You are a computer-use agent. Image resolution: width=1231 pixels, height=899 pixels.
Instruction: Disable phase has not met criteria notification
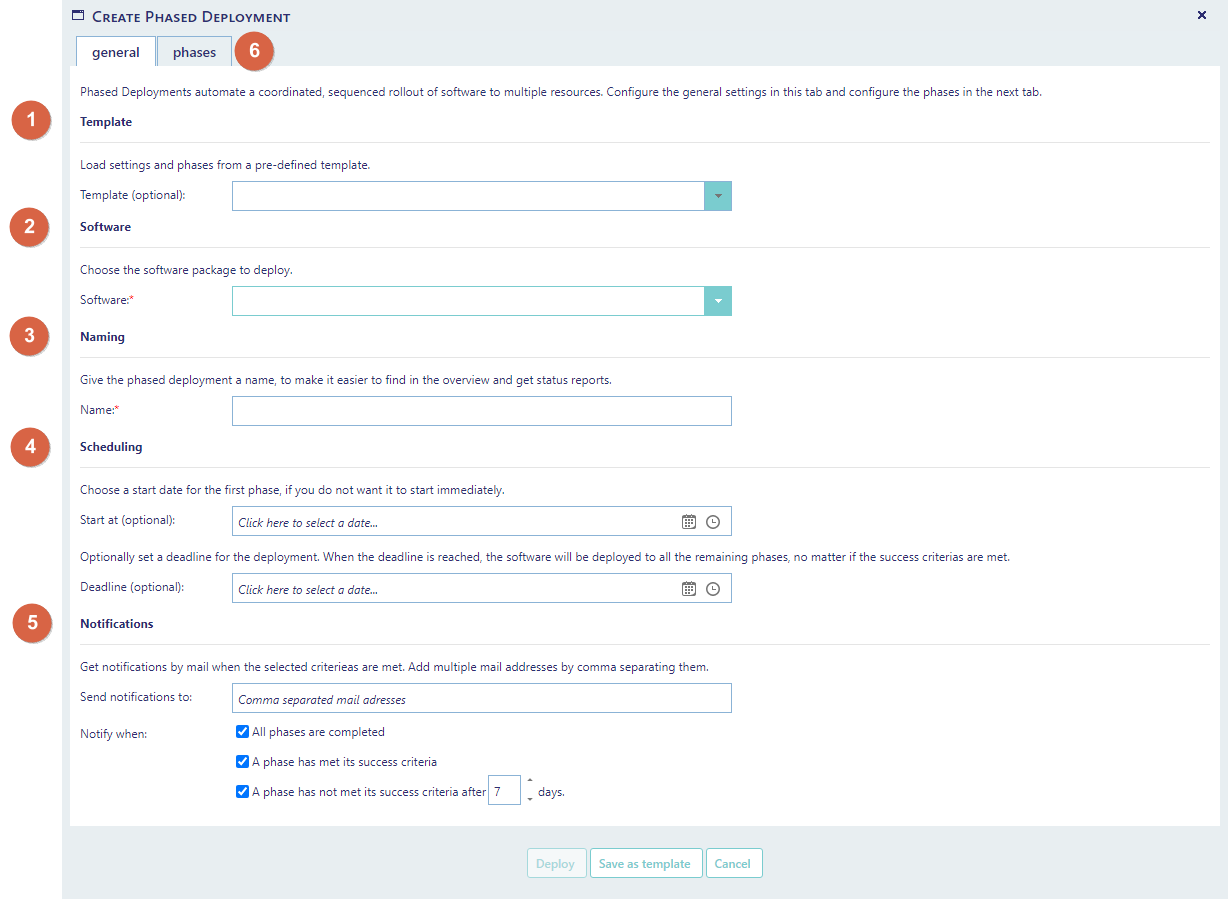(242, 792)
